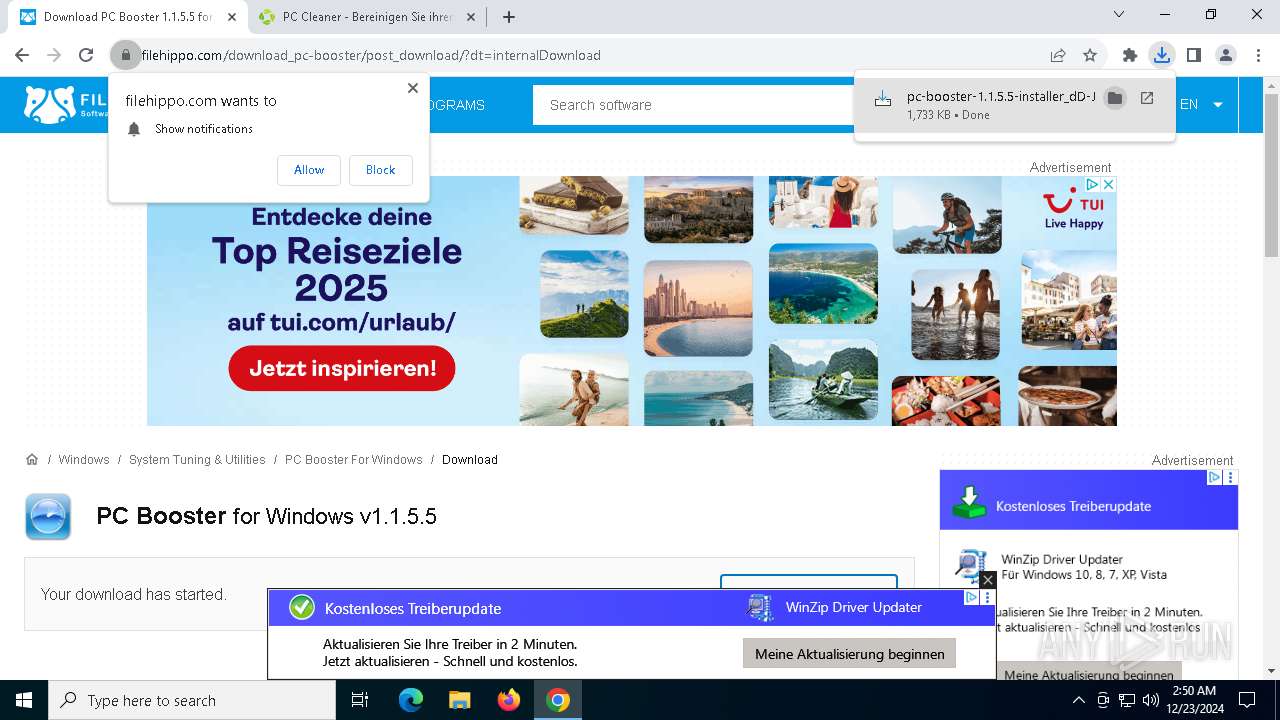Image resolution: width=1280 pixels, height=720 pixels.
Task: Click Kostenloses Treiberupdate overlay ad title
Action: 413,608
